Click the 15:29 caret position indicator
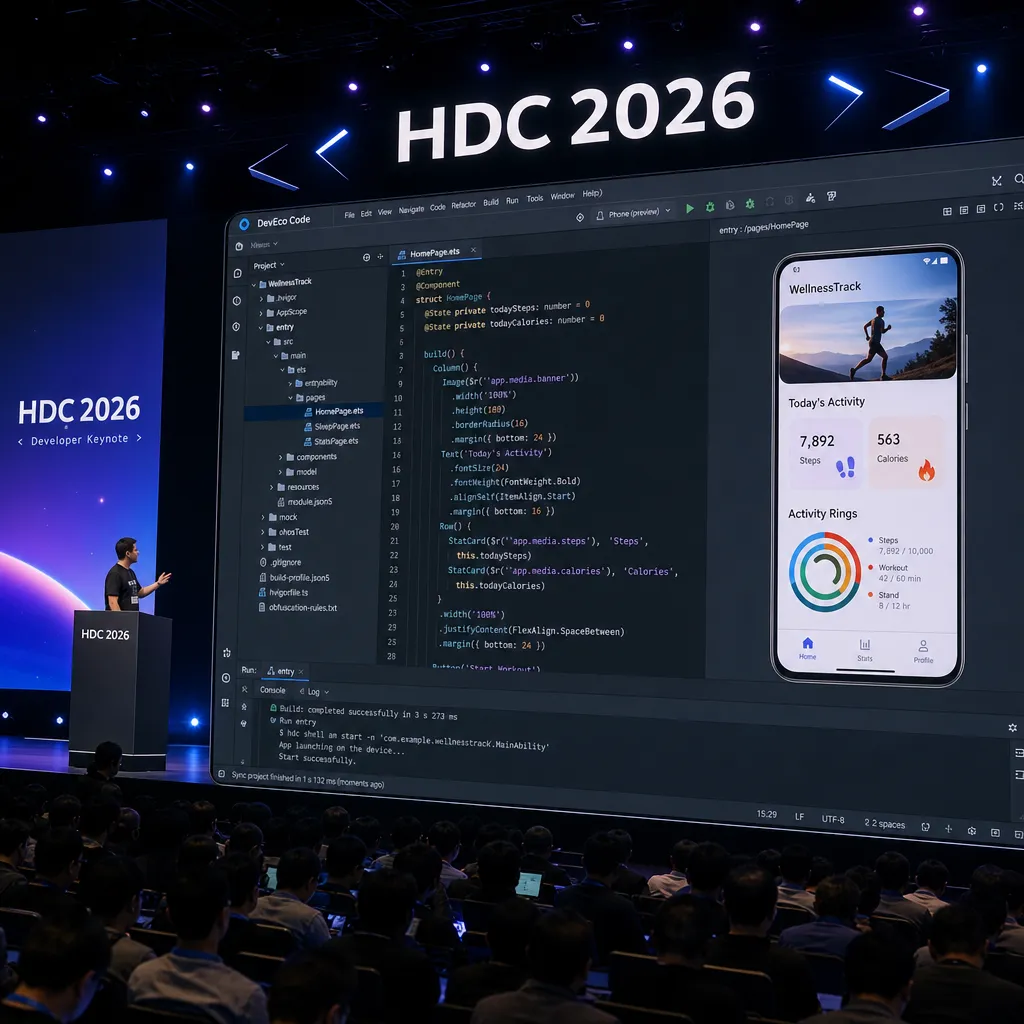This screenshot has width=1024, height=1024. (x=767, y=814)
